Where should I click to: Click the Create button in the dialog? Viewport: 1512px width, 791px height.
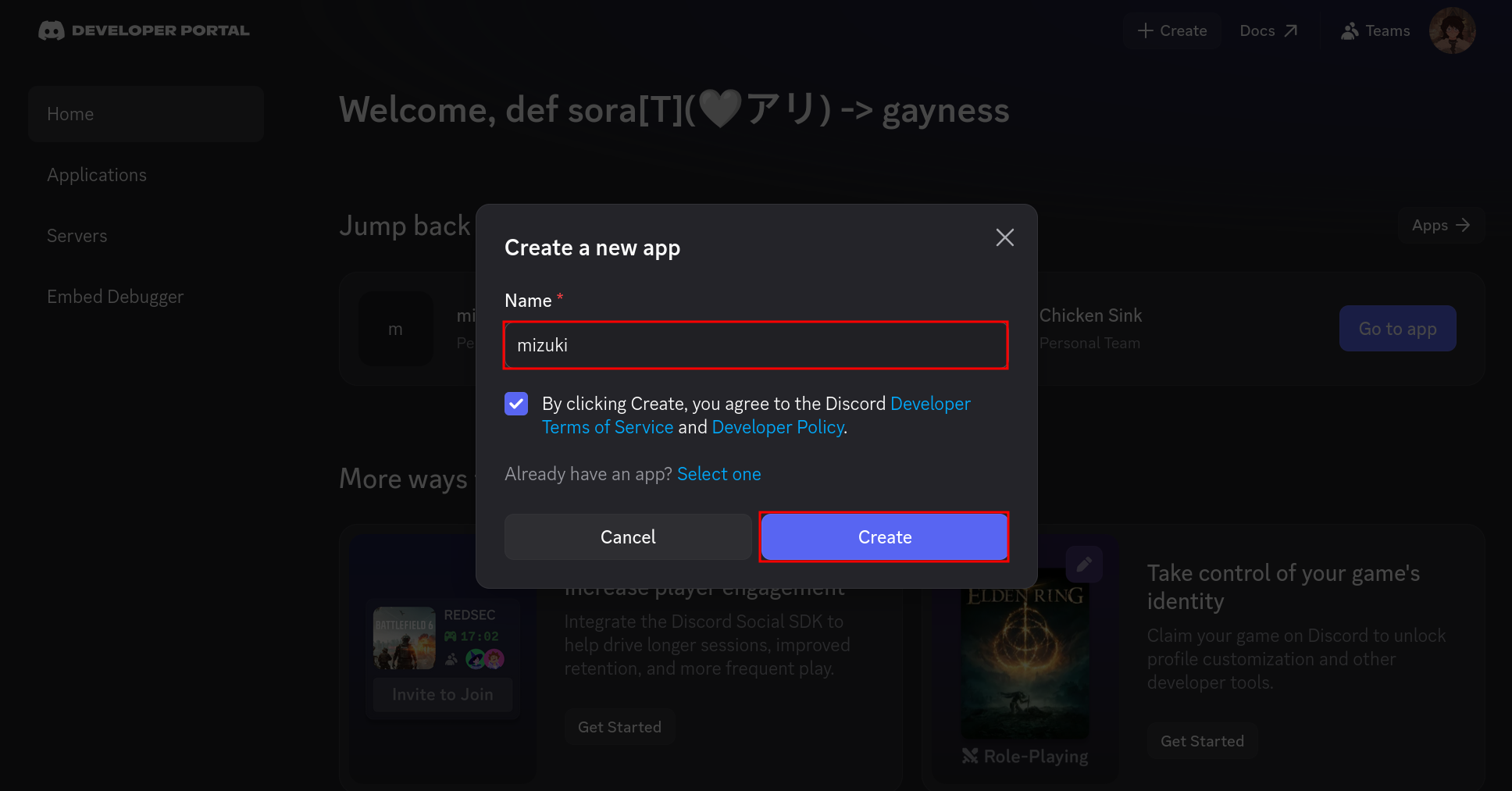884,536
